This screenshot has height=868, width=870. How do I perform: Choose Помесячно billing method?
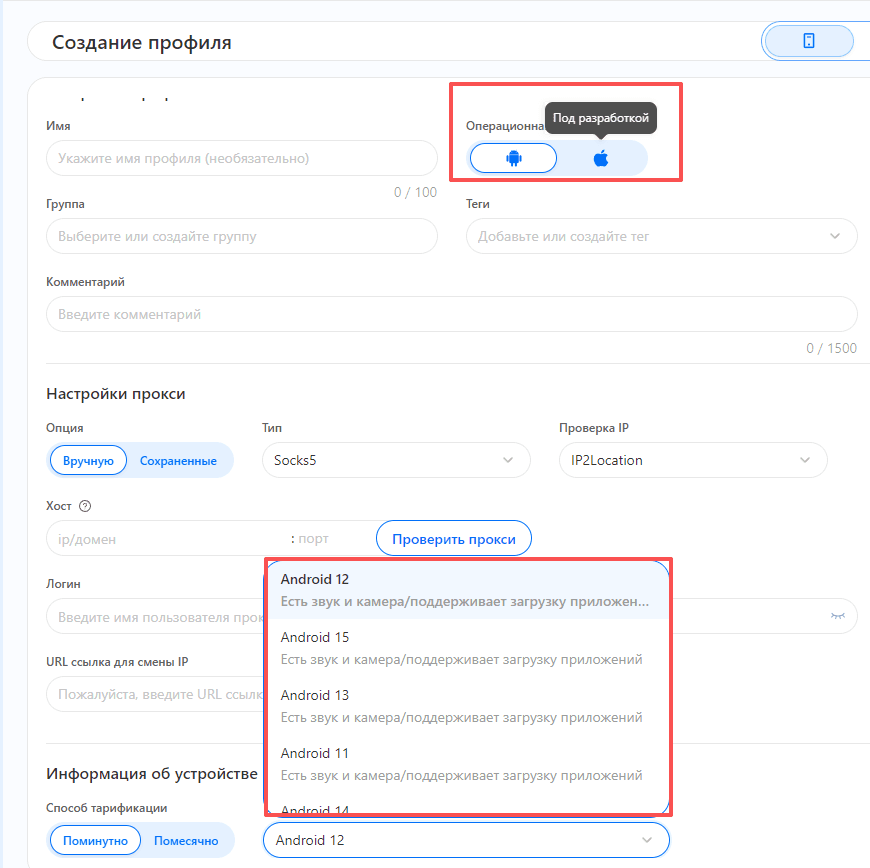(x=186, y=841)
